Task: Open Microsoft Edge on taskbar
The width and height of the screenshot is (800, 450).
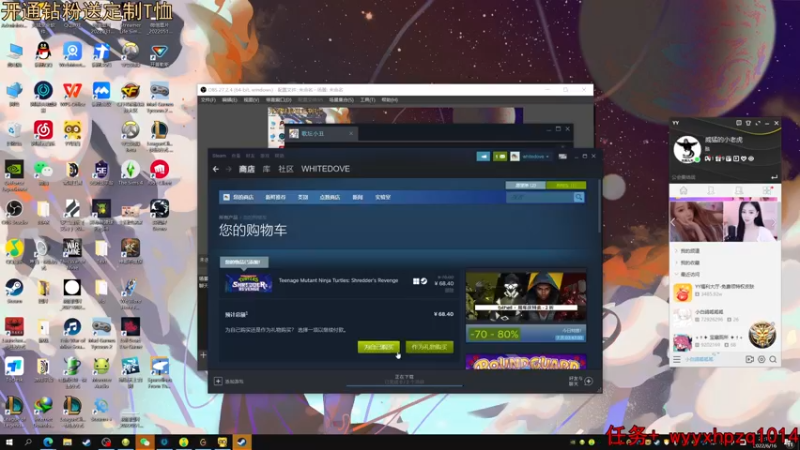Action: [48, 442]
